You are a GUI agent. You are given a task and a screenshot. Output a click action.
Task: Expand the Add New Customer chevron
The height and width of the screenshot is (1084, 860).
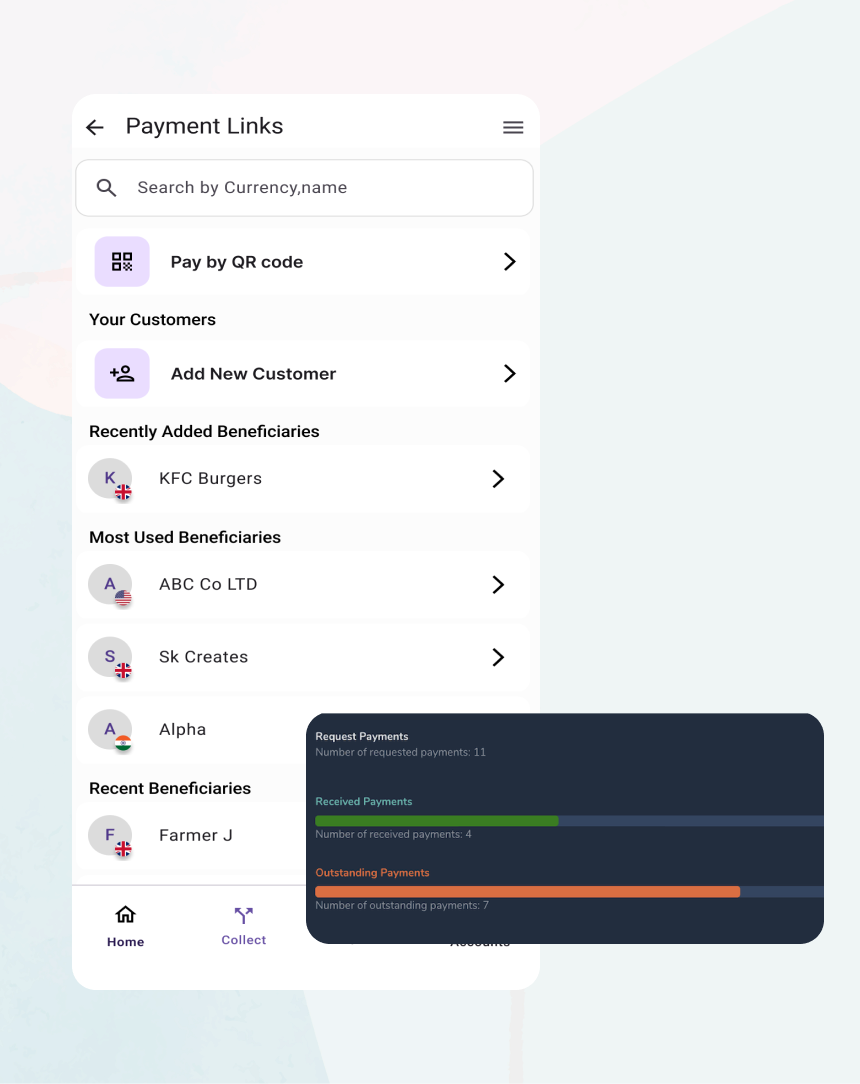pos(510,373)
